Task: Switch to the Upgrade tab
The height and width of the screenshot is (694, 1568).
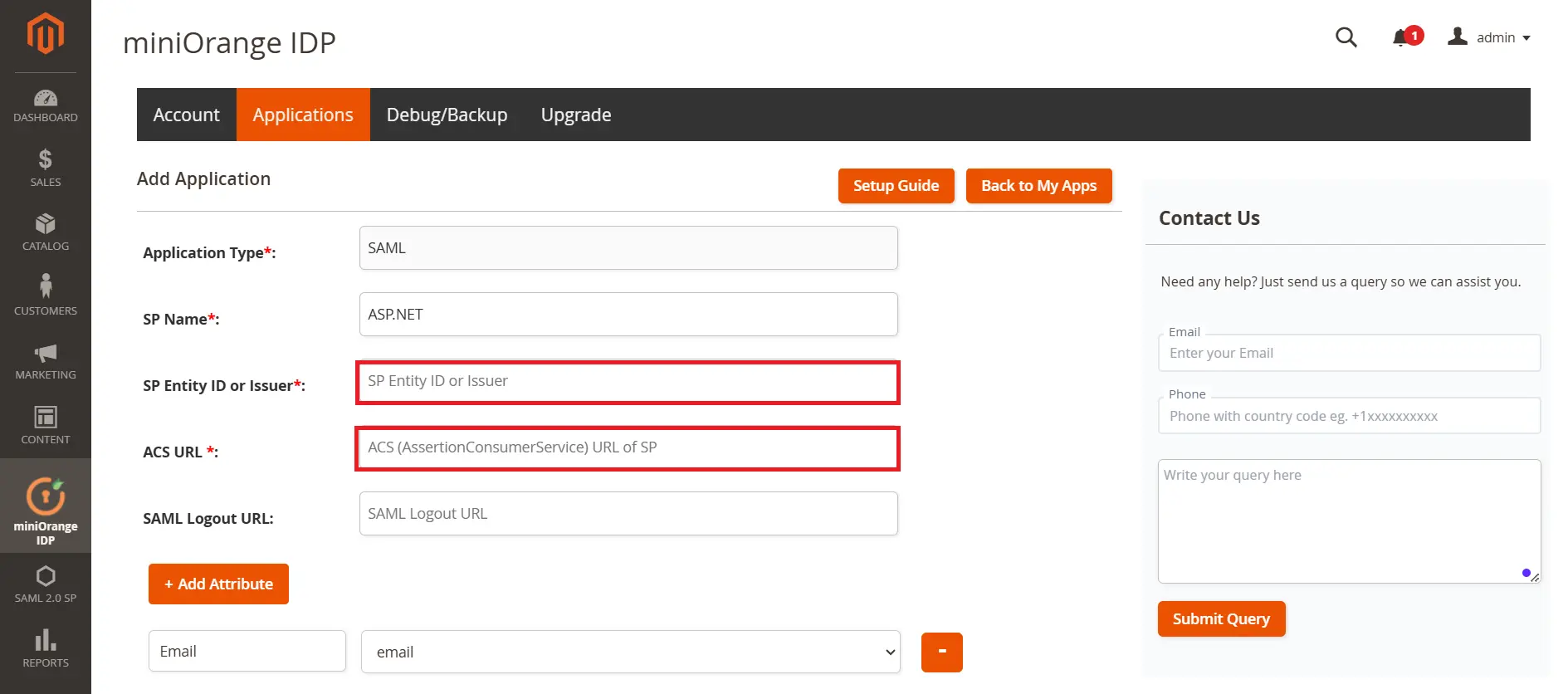Action: click(x=576, y=115)
